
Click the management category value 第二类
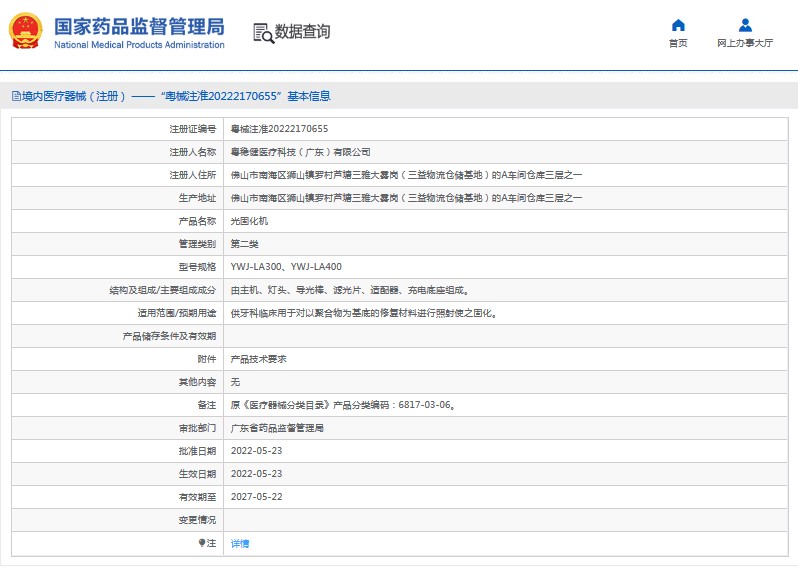245,244
